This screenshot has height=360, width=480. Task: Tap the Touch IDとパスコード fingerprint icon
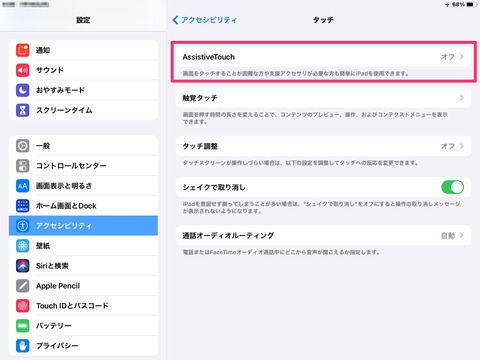pos(23,306)
